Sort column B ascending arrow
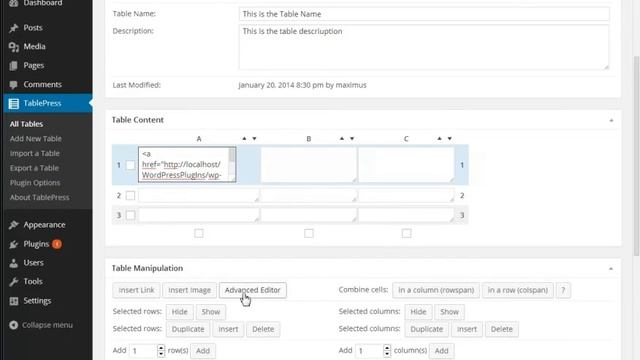This screenshot has width=640, height=360. pos(342,138)
